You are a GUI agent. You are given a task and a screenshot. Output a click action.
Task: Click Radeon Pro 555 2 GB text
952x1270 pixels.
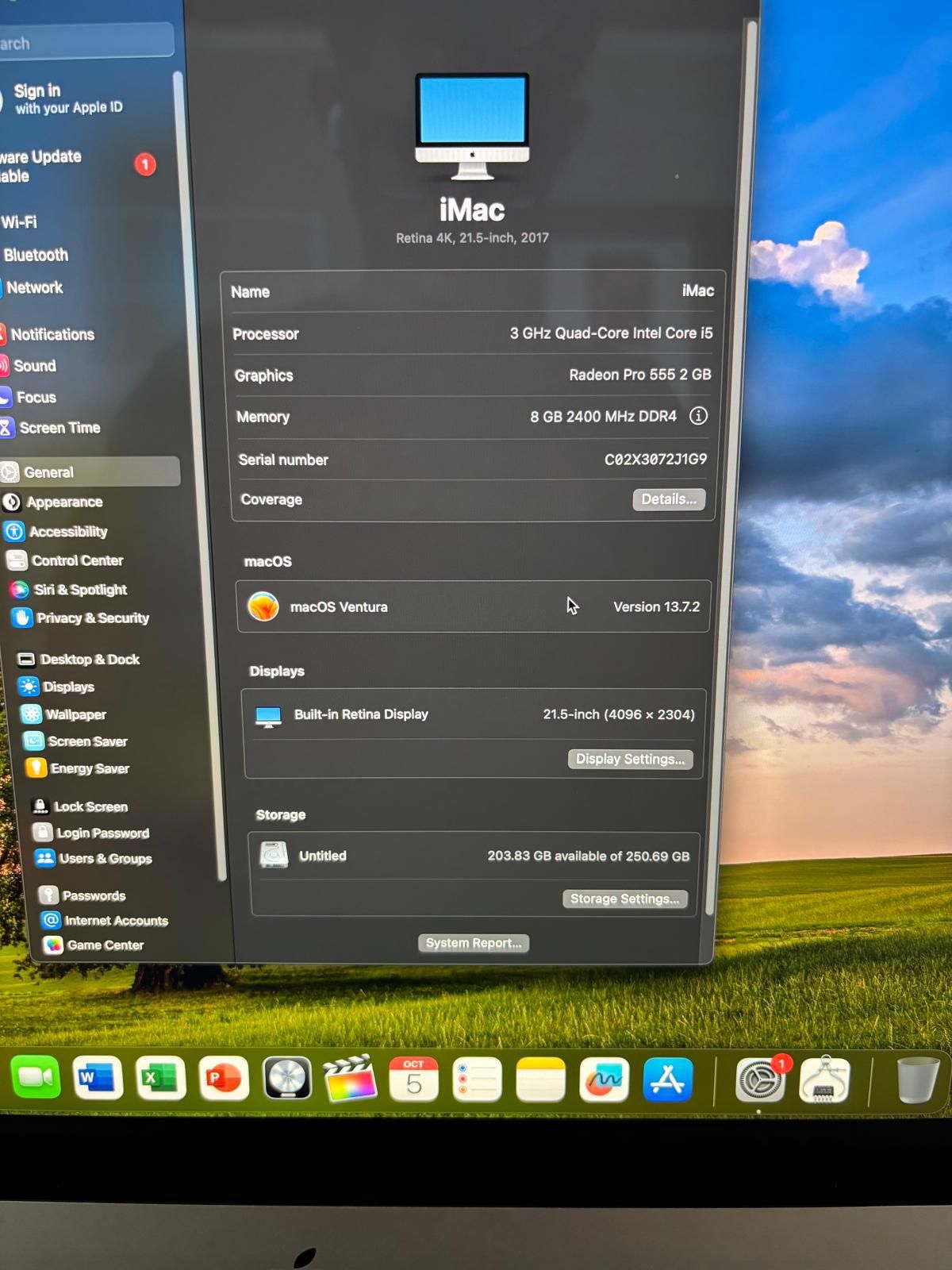[640, 375]
